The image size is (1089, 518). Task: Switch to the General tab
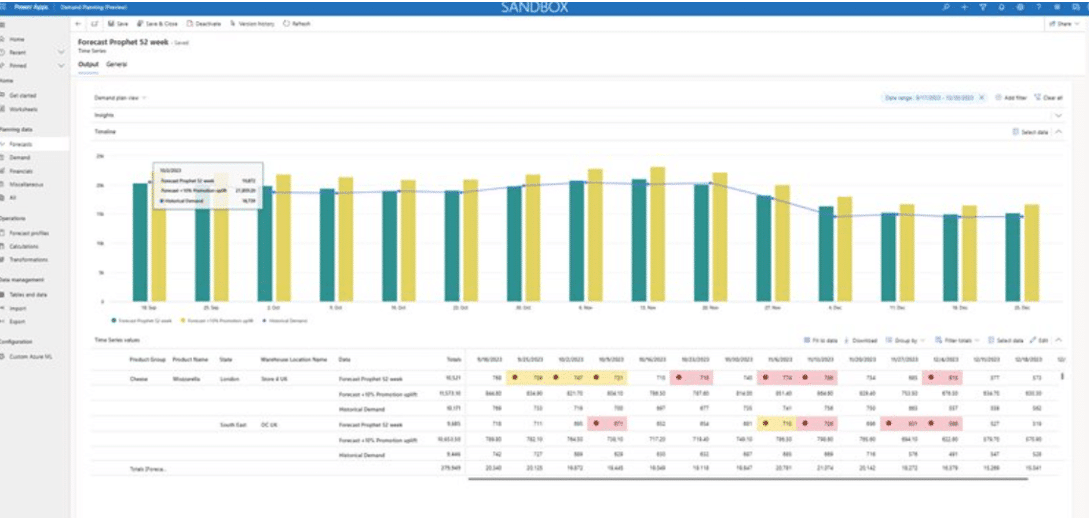(116, 64)
